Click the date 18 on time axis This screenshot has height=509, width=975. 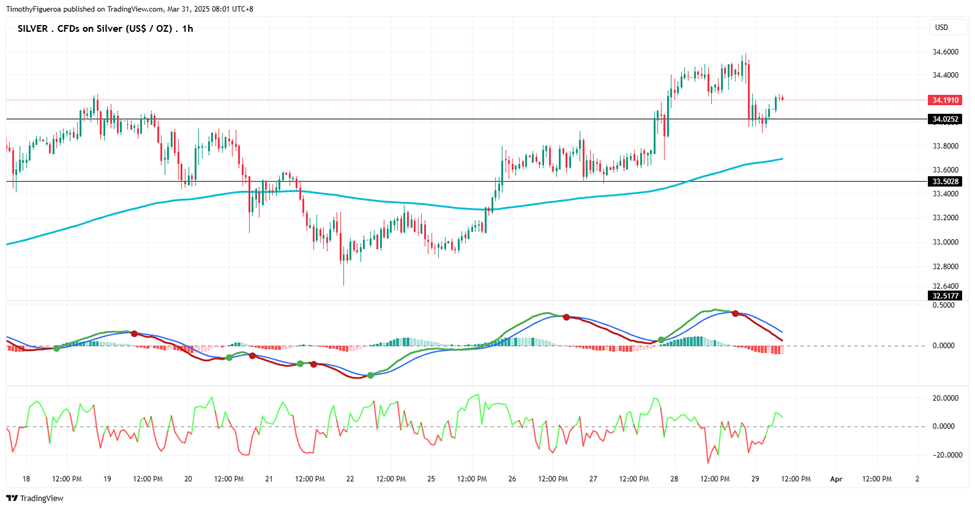pyautogui.click(x=26, y=479)
